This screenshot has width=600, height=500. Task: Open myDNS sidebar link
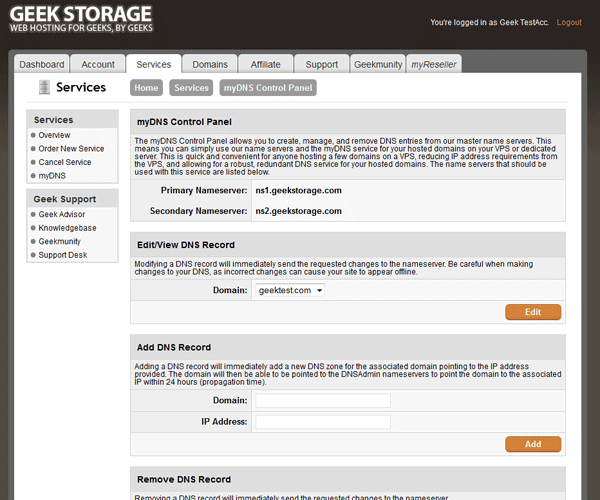click(52, 176)
